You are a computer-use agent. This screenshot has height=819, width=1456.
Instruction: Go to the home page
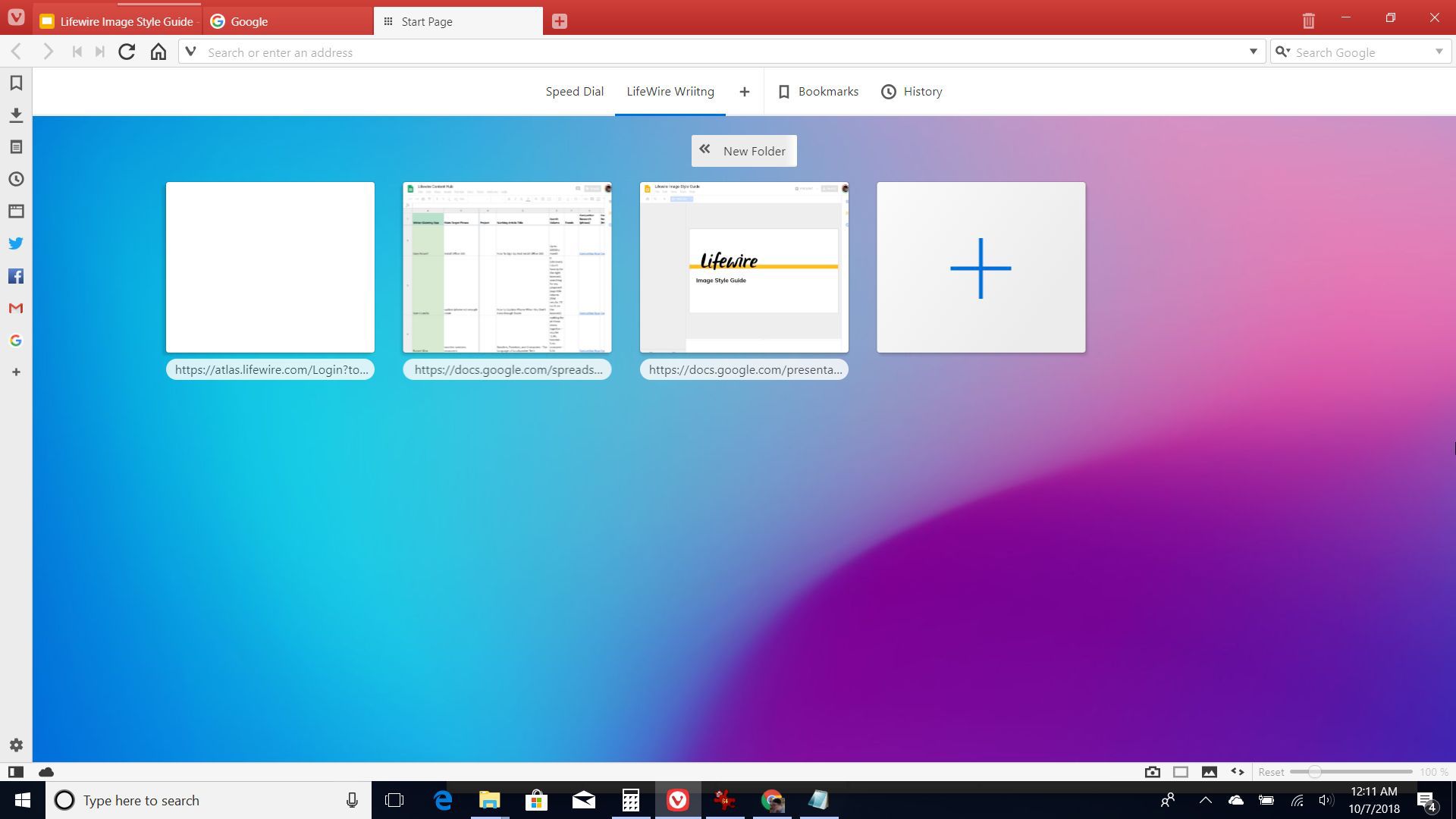point(158,52)
